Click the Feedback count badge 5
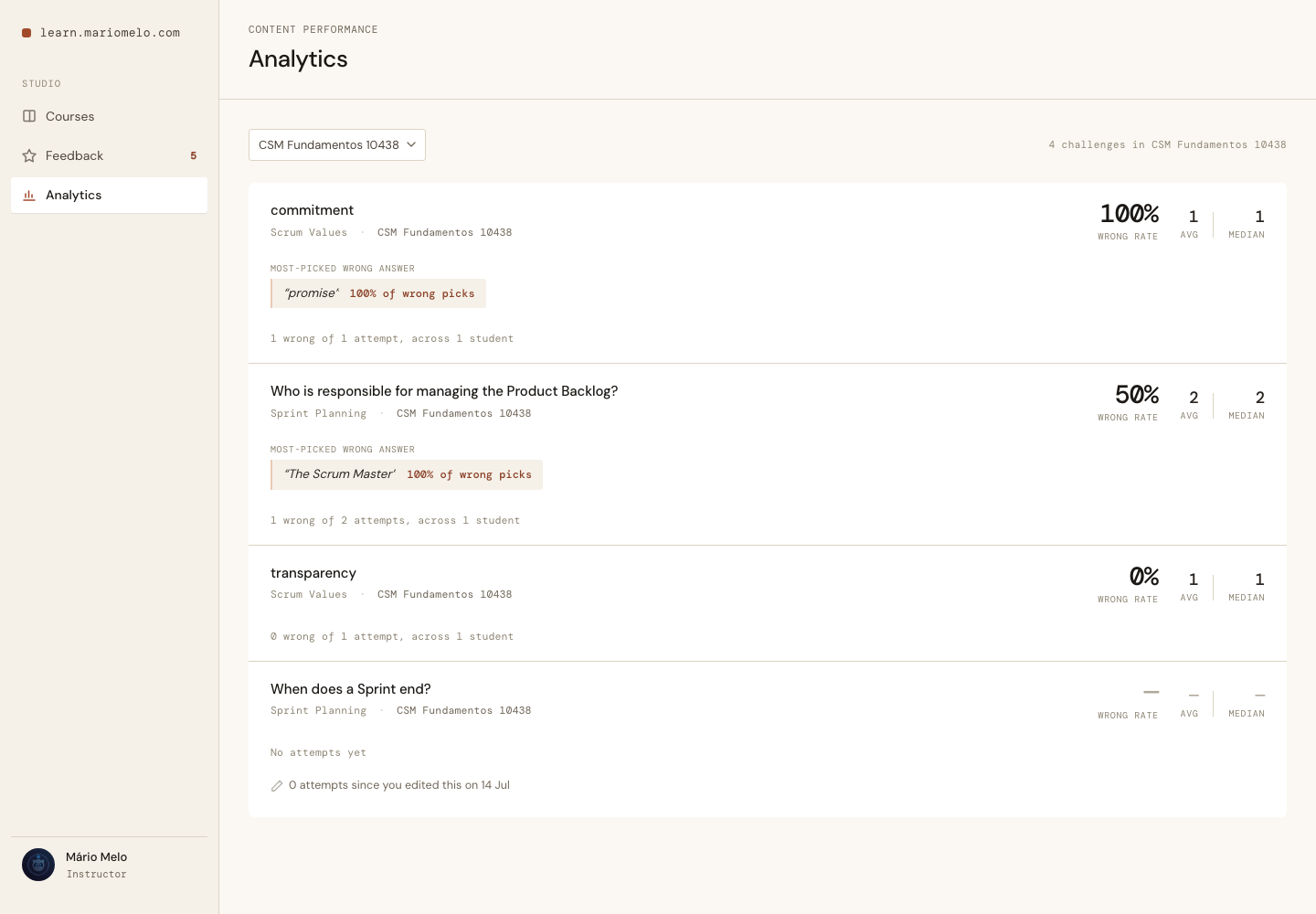This screenshot has width=1316, height=914. point(193,155)
